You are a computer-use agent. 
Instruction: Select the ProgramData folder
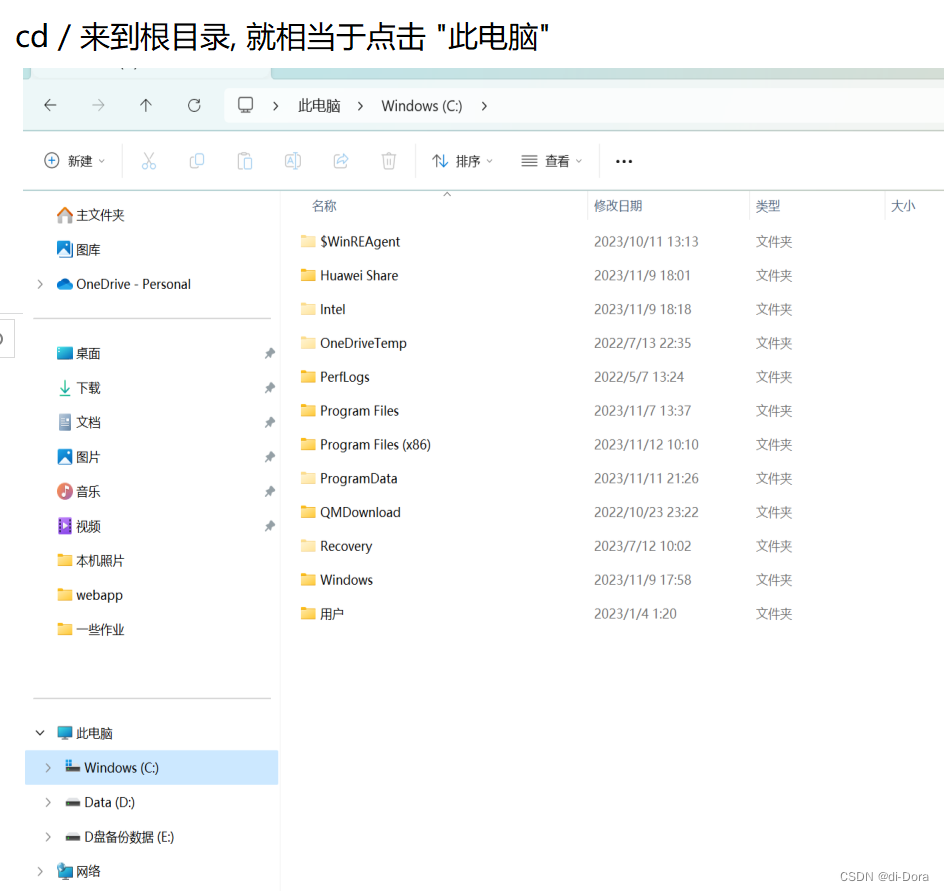(349, 478)
